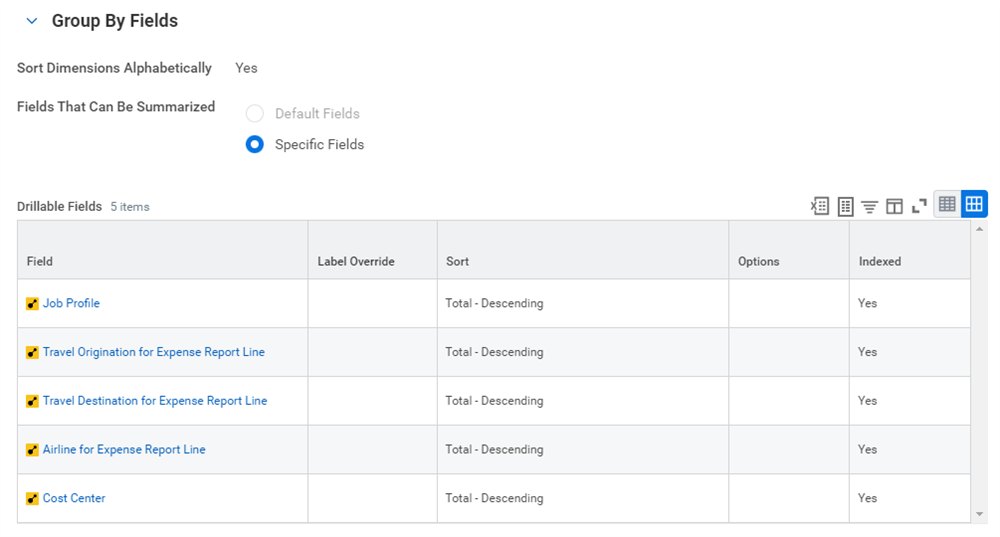The height and width of the screenshot is (537, 1000).
Task: Switch to compact grid view icon
Action: click(947, 204)
